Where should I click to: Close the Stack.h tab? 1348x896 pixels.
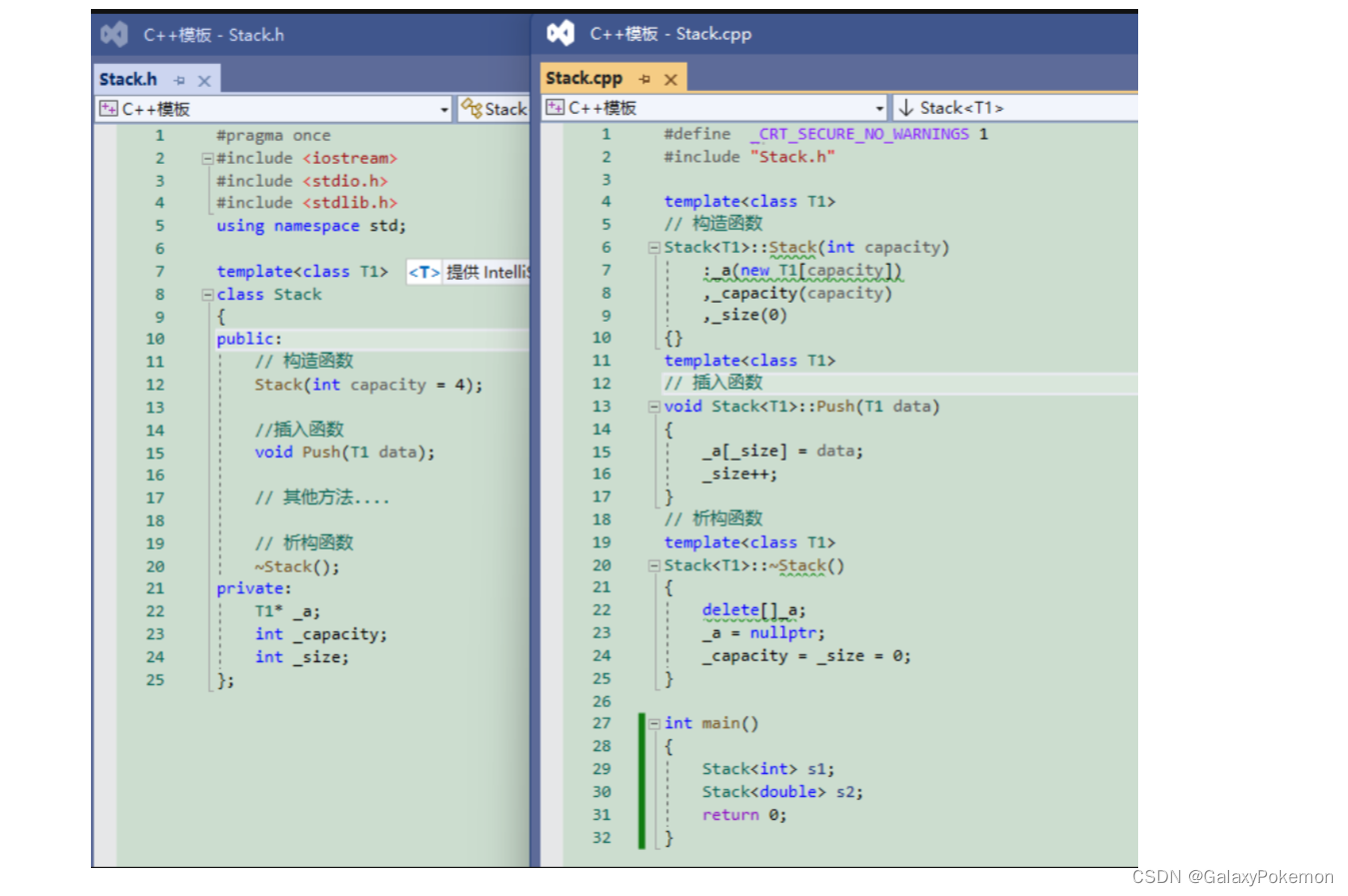(x=204, y=80)
